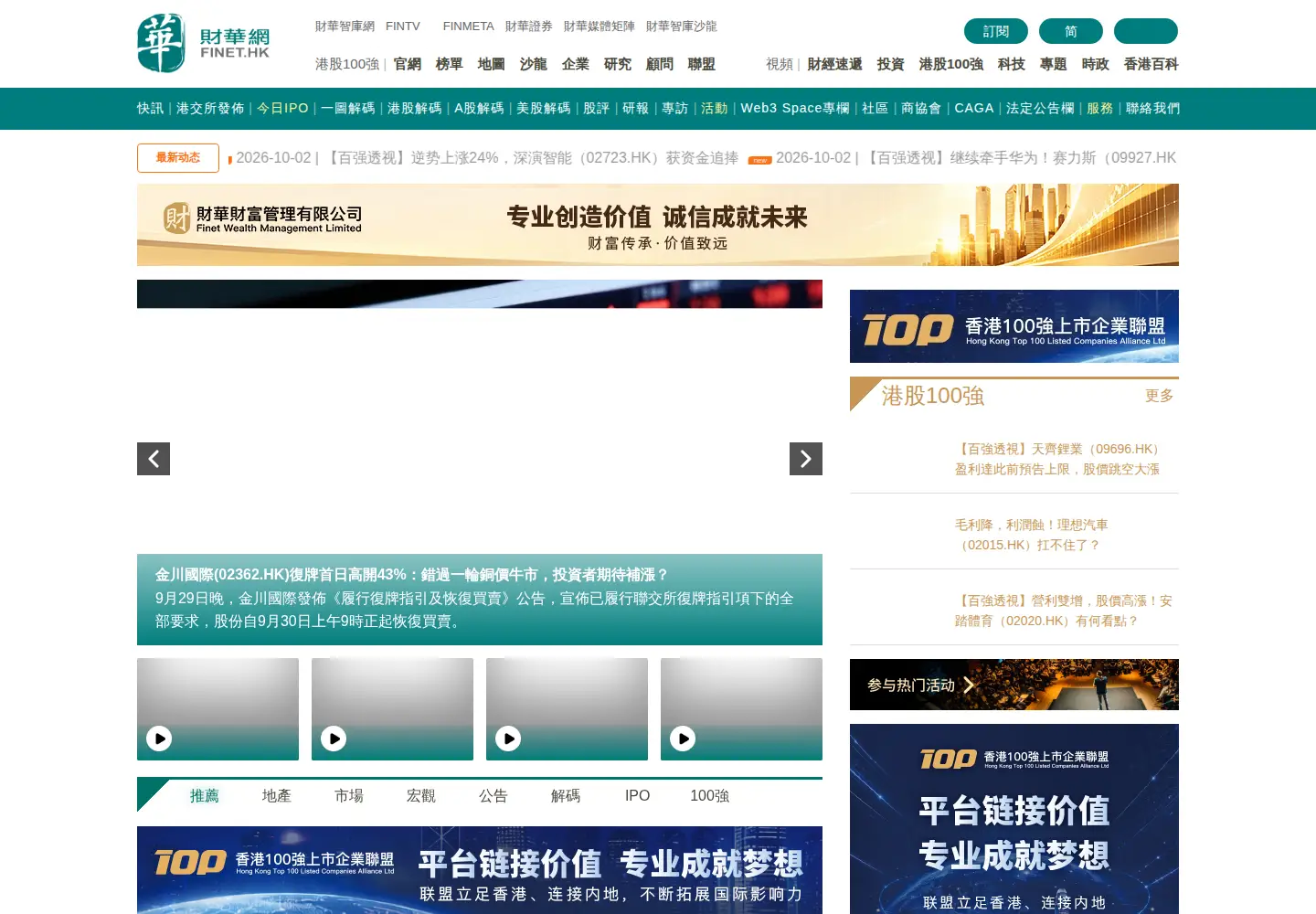Open 聯絡我們 in navigation bar

coord(1152,108)
